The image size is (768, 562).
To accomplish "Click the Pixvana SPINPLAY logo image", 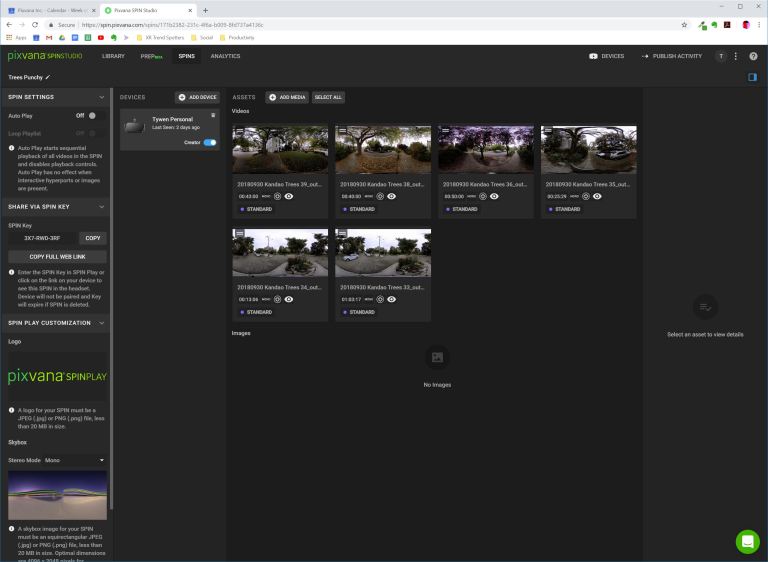I will click(x=57, y=376).
